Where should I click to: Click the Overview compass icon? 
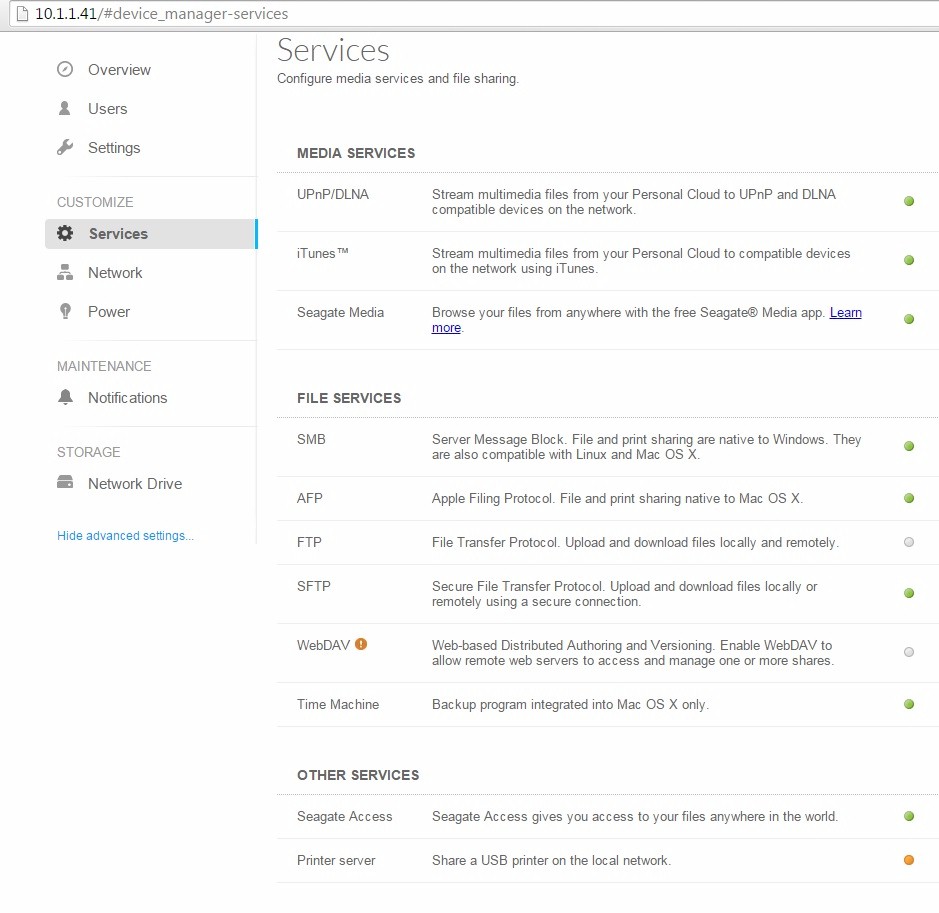(65, 69)
